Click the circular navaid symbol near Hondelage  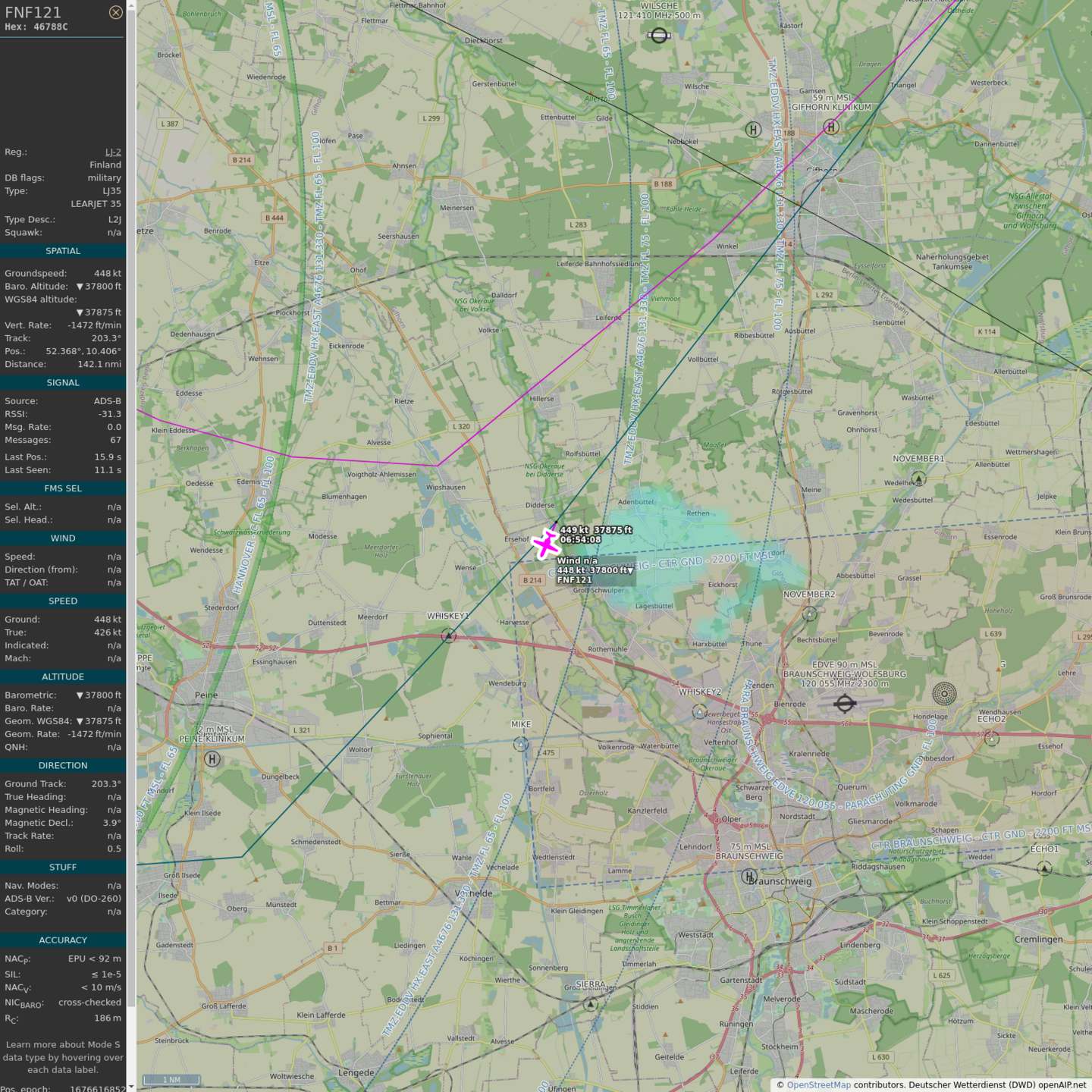944,693
